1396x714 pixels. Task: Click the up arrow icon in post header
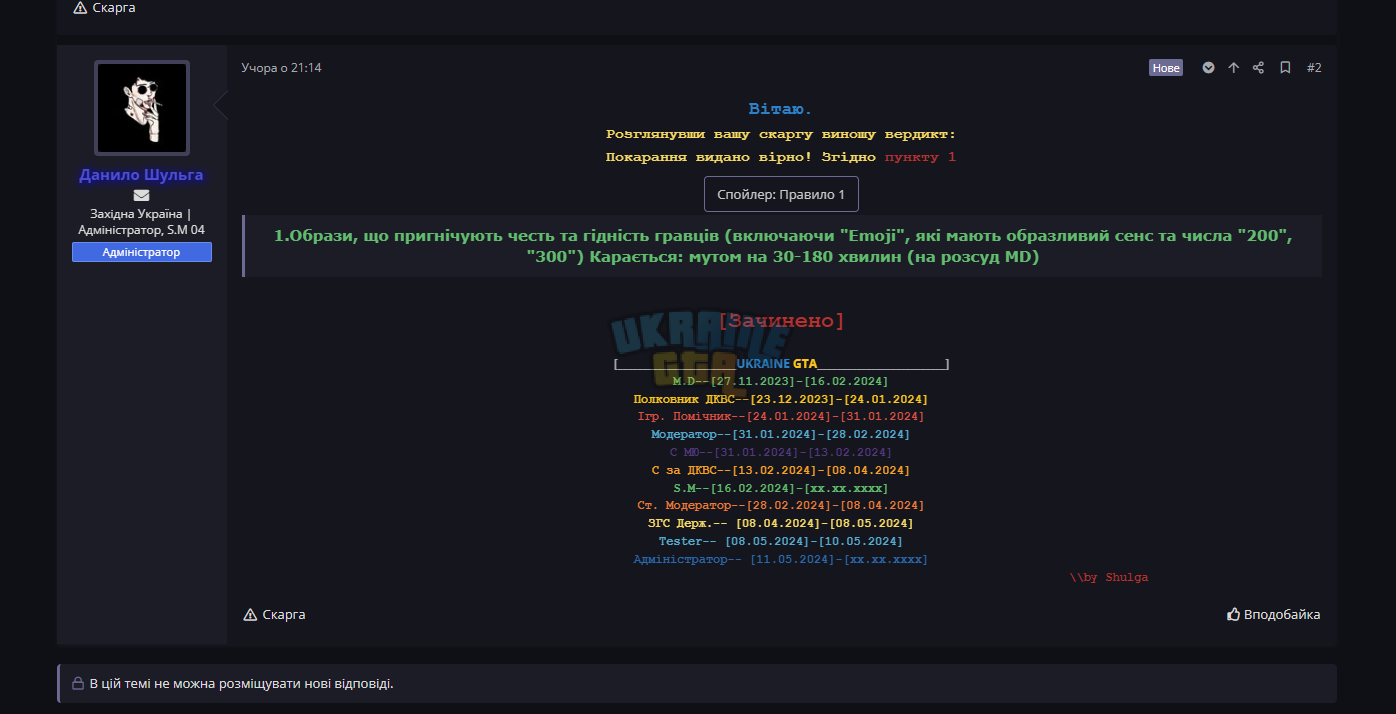click(x=1233, y=68)
